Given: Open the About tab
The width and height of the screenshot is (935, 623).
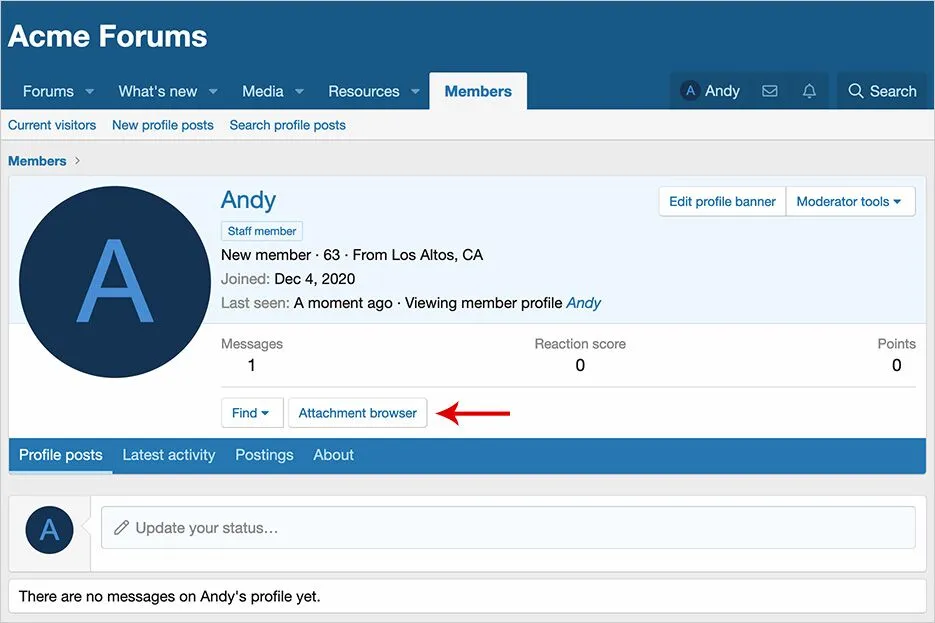Looking at the screenshot, I should 333,455.
